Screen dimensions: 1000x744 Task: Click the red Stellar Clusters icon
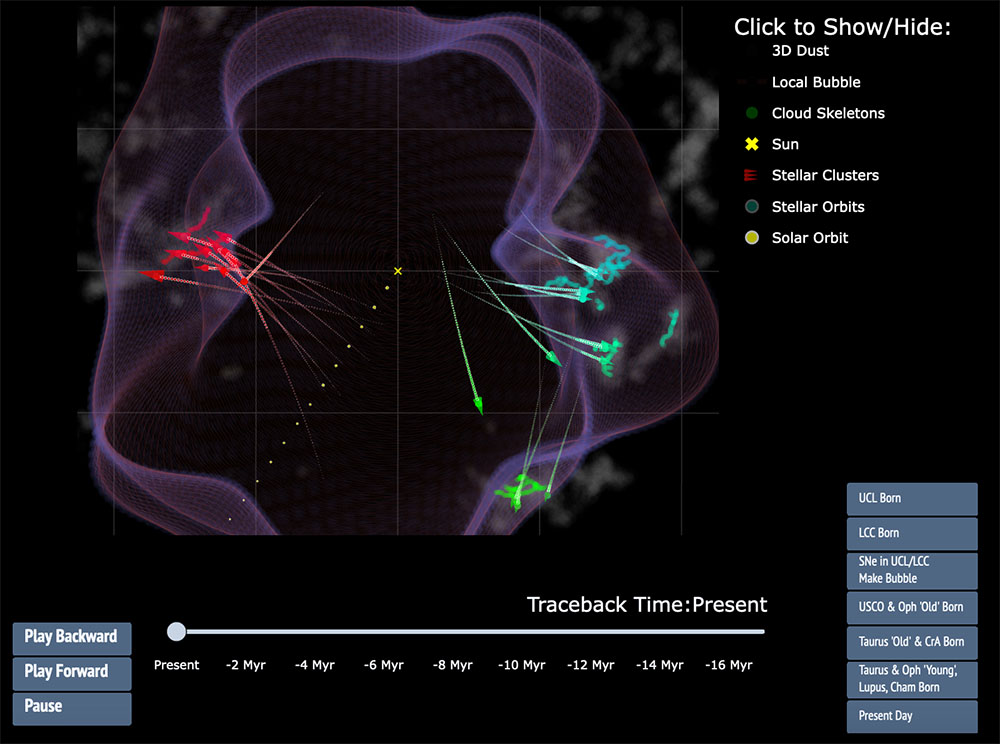(751, 175)
